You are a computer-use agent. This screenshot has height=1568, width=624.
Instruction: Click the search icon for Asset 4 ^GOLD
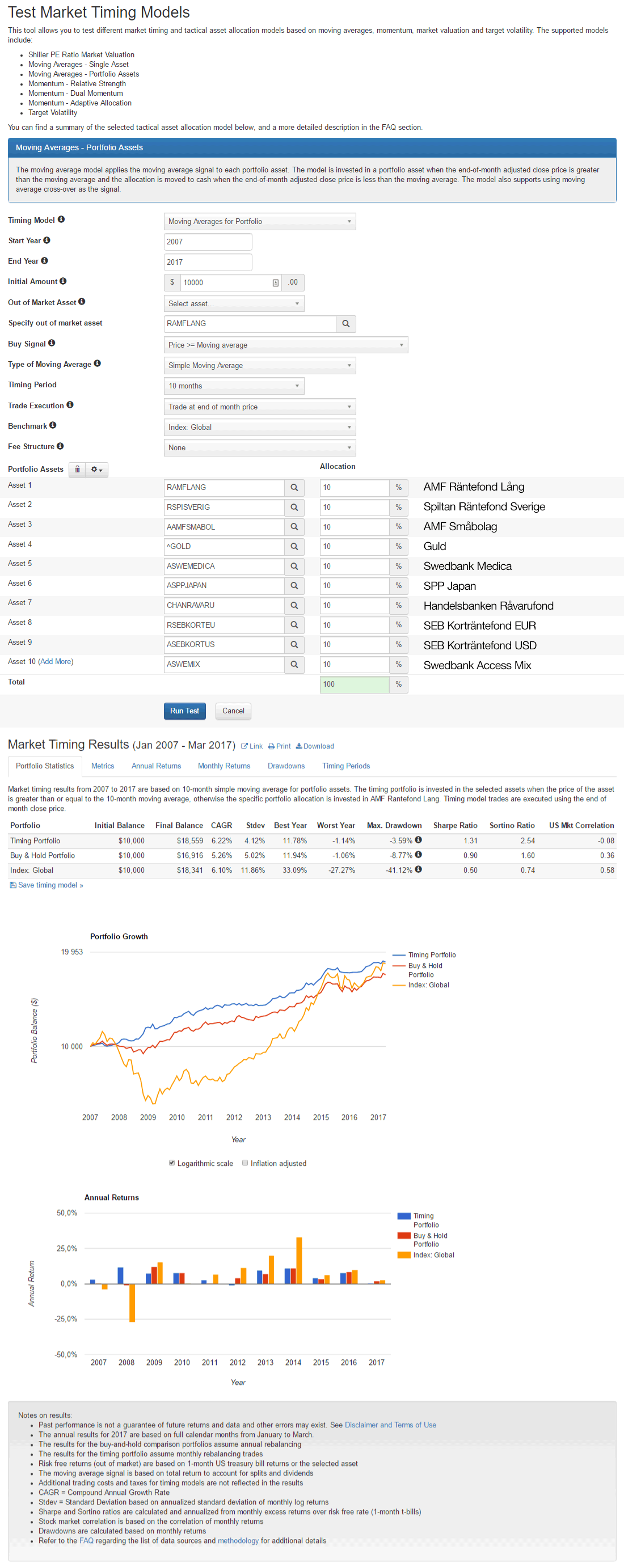click(x=294, y=547)
